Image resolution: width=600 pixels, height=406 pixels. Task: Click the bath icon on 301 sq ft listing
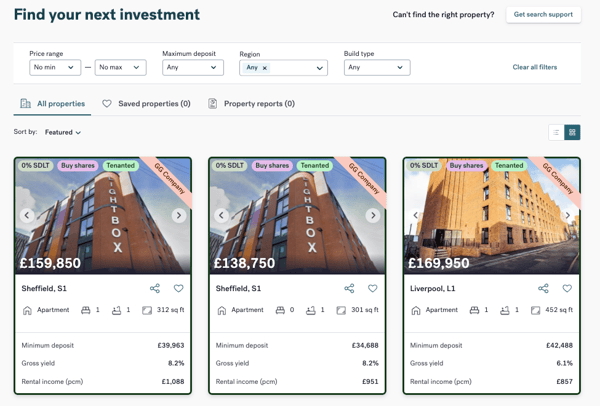pyautogui.click(x=311, y=310)
